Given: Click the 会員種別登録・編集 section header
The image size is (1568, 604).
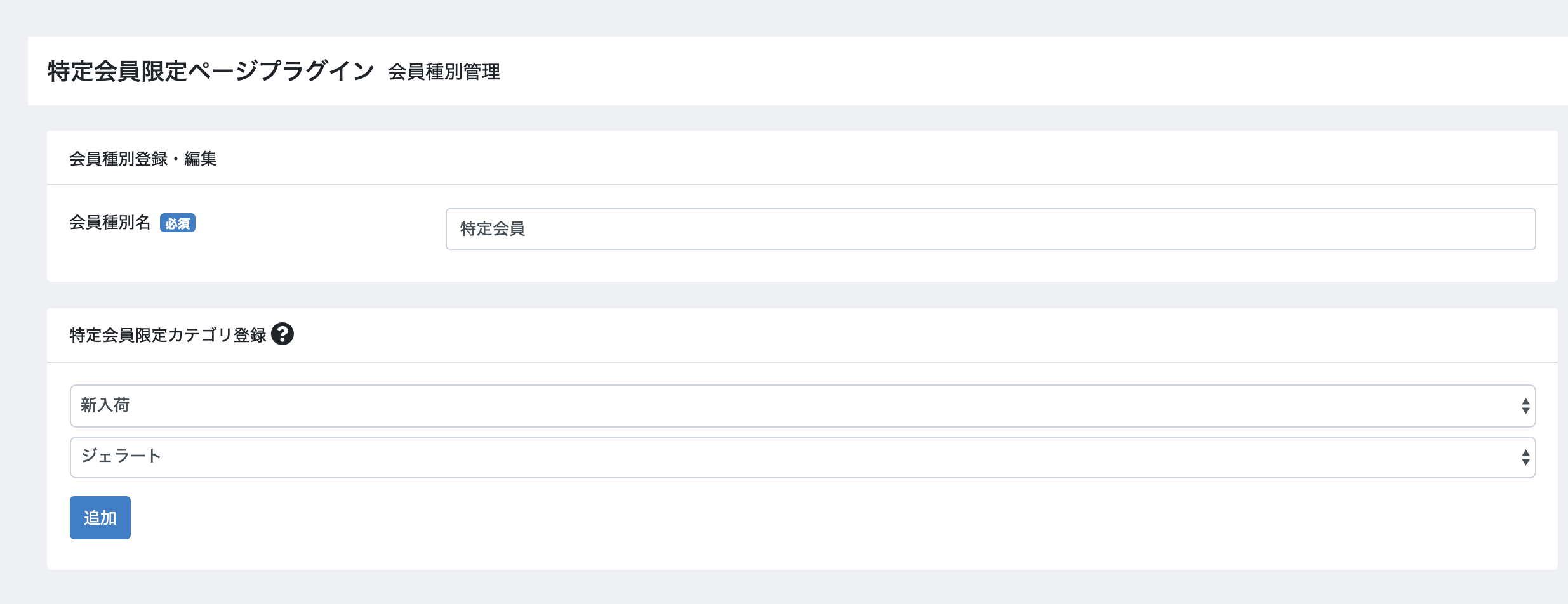Looking at the screenshot, I should click(x=143, y=159).
